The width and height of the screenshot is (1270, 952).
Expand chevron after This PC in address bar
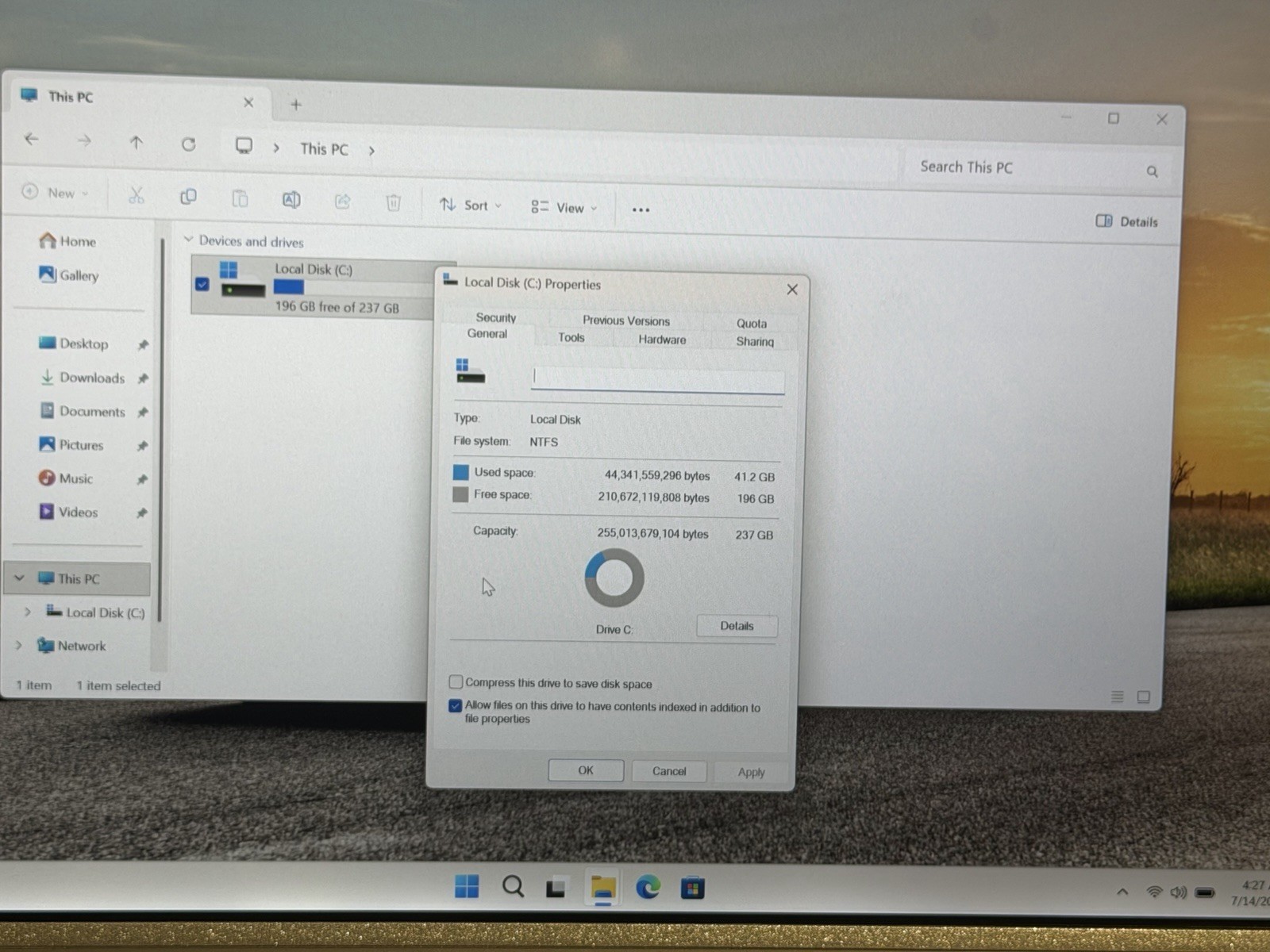click(x=371, y=151)
